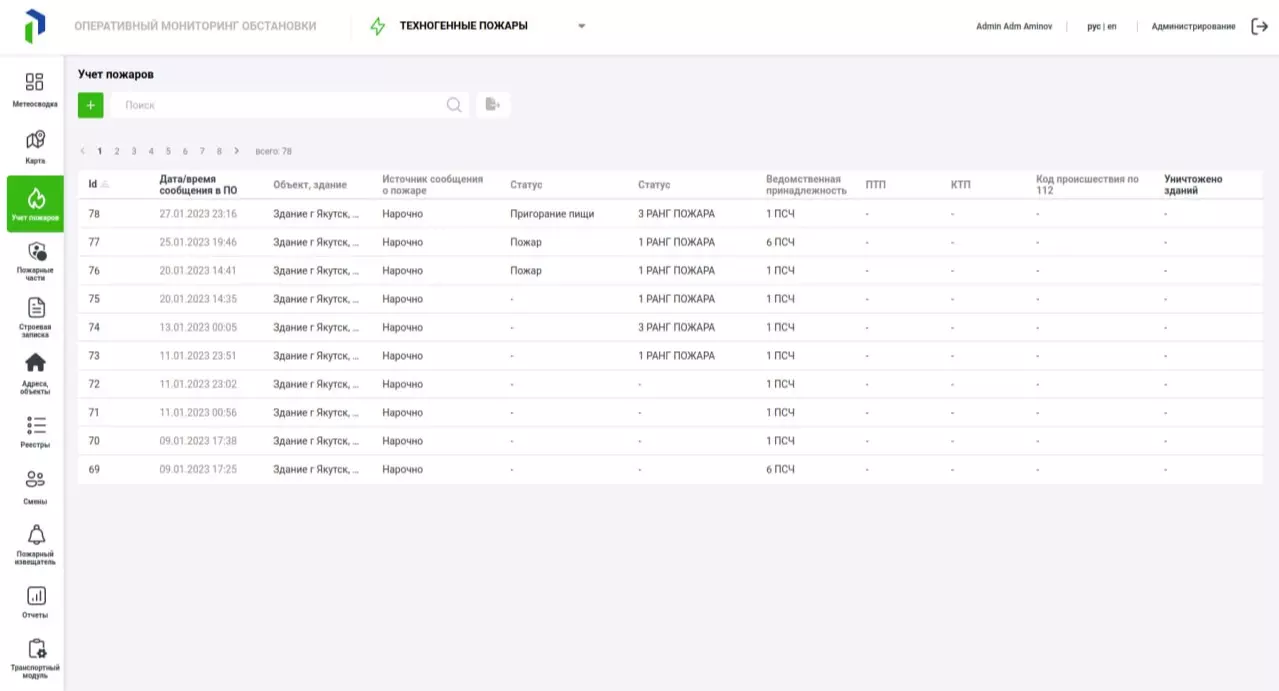Go to previous page arrow in pagination
Screen dimensions: 1279x691
click(x=82, y=151)
